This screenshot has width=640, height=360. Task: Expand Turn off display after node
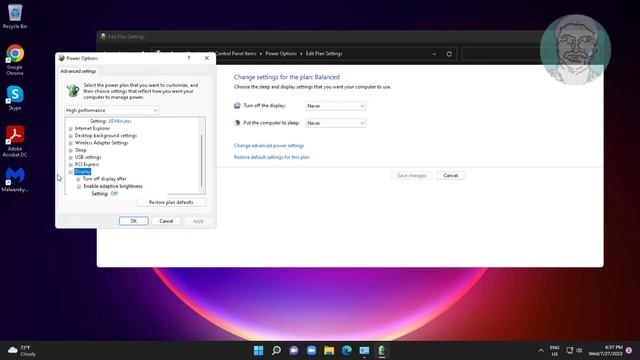coord(78,179)
